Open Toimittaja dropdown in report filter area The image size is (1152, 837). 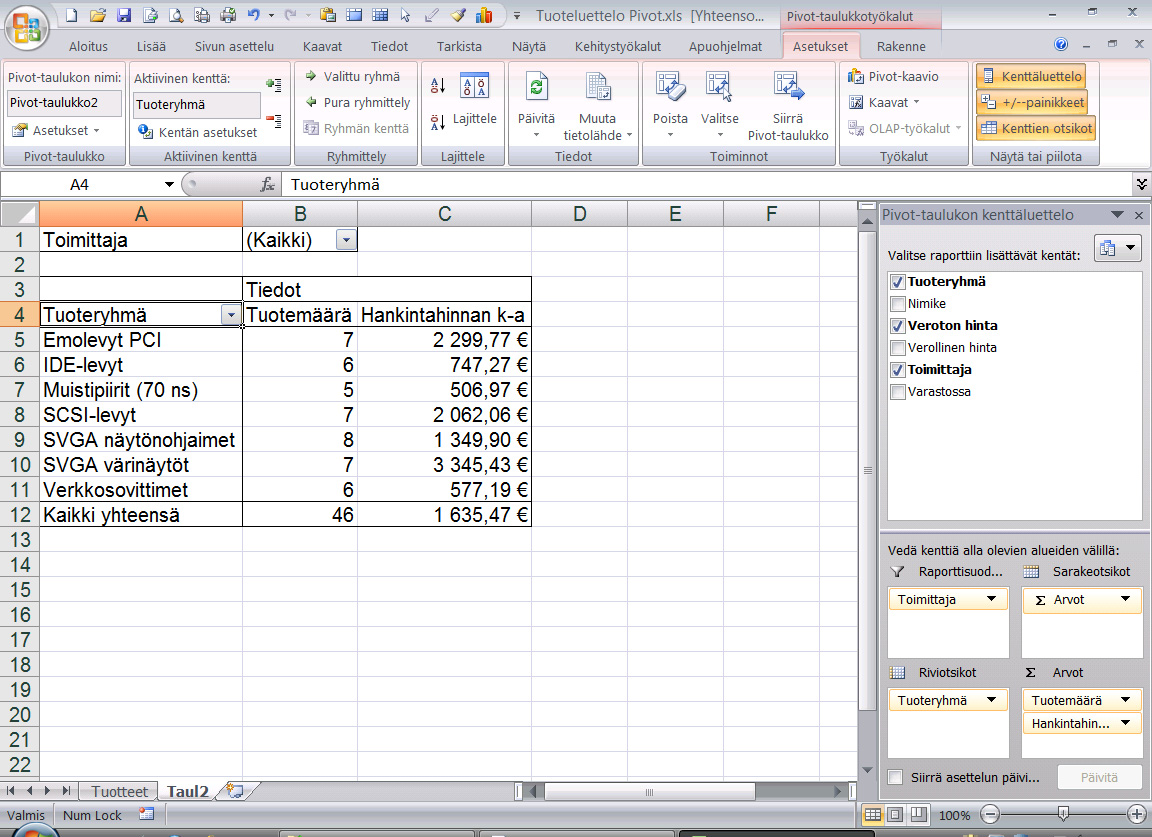[991, 599]
